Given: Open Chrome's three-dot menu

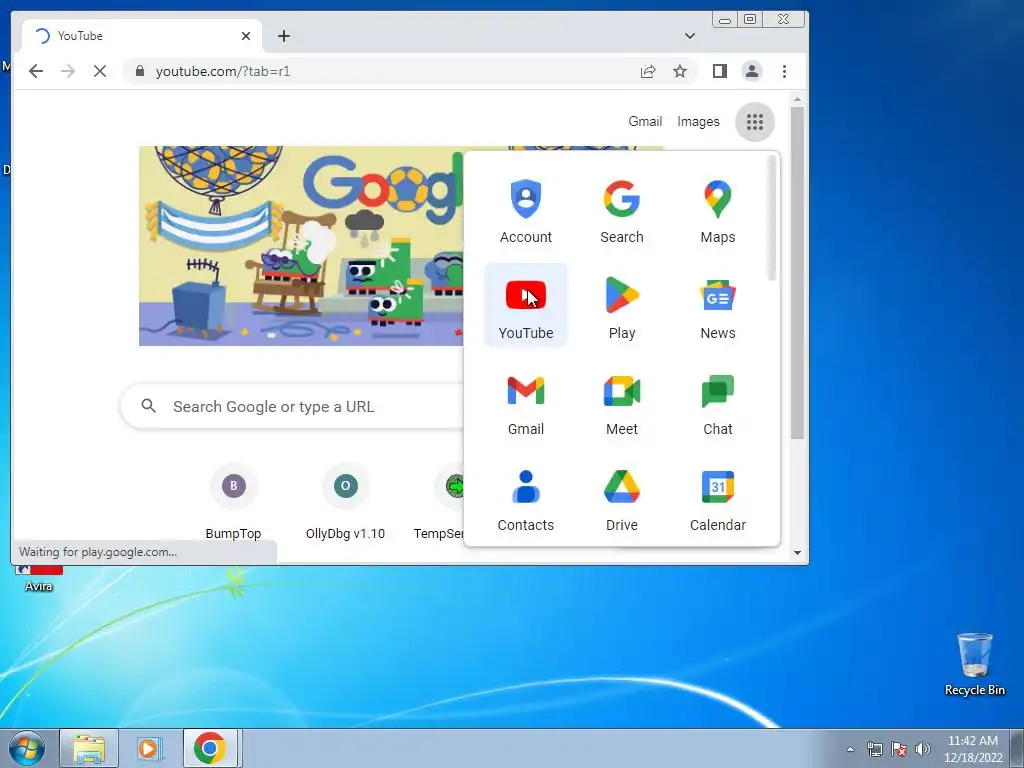Looking at the screenshot, I should (784, 71).
